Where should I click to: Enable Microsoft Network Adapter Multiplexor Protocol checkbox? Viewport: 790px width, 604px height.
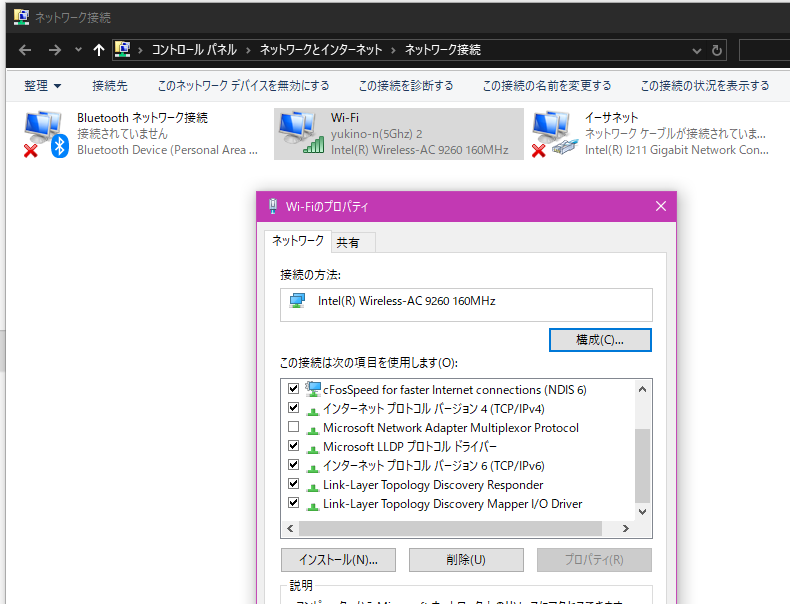point(293,427)
